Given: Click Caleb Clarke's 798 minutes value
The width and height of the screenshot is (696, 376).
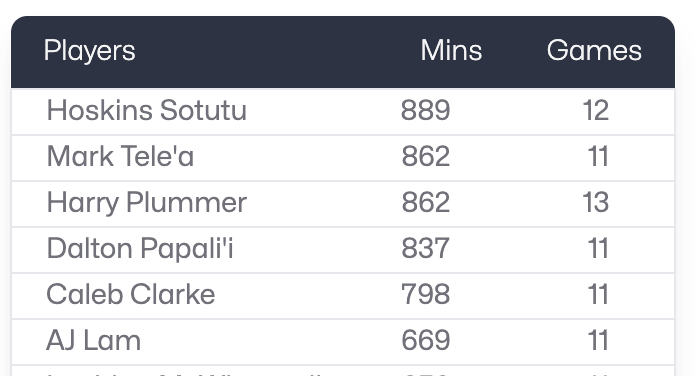Looking at the screenshot, I should [426, 294].
